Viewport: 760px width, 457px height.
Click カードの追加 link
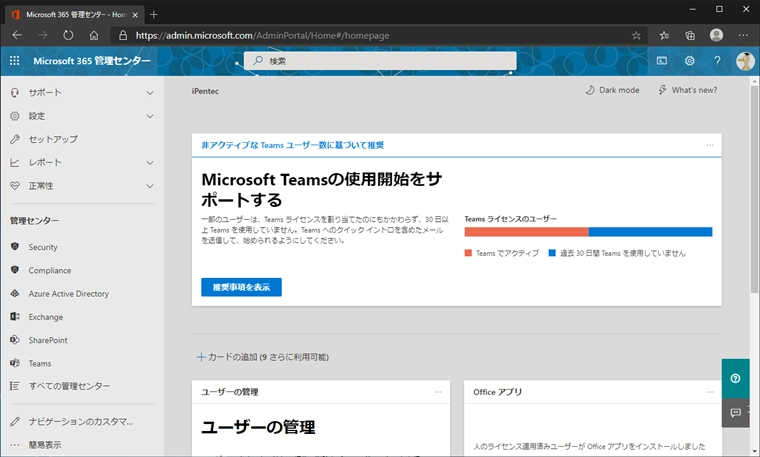(x=262, y=357)
